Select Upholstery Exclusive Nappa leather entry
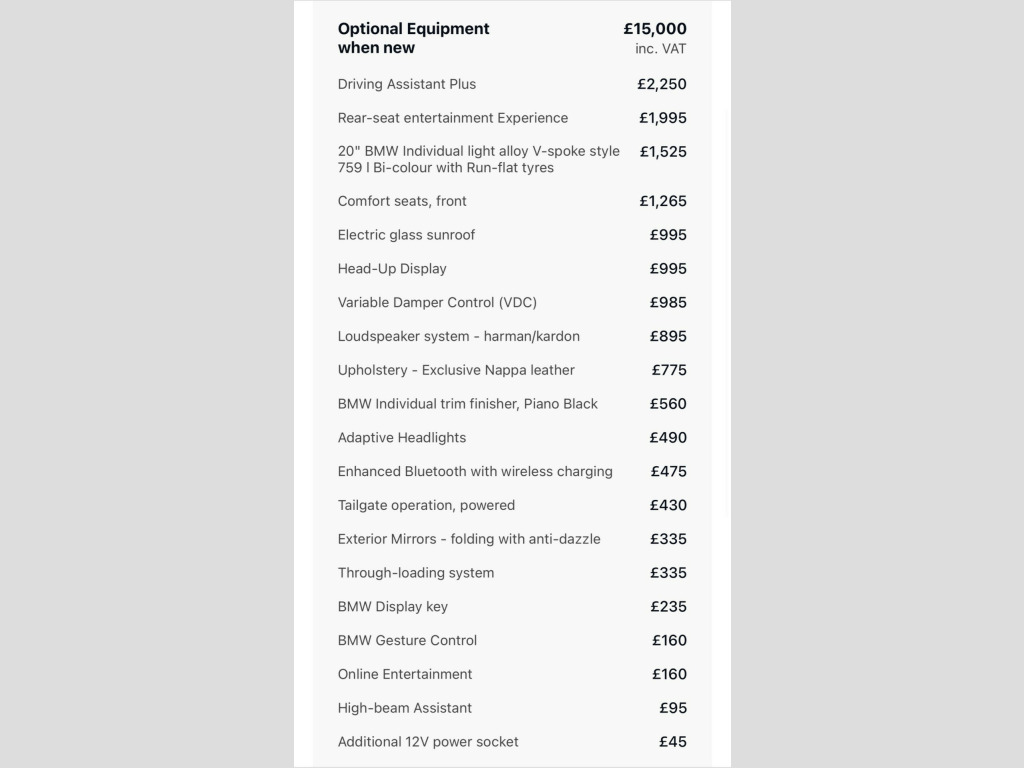Viewport: 1024px width, 768px height. click(456, 370)
